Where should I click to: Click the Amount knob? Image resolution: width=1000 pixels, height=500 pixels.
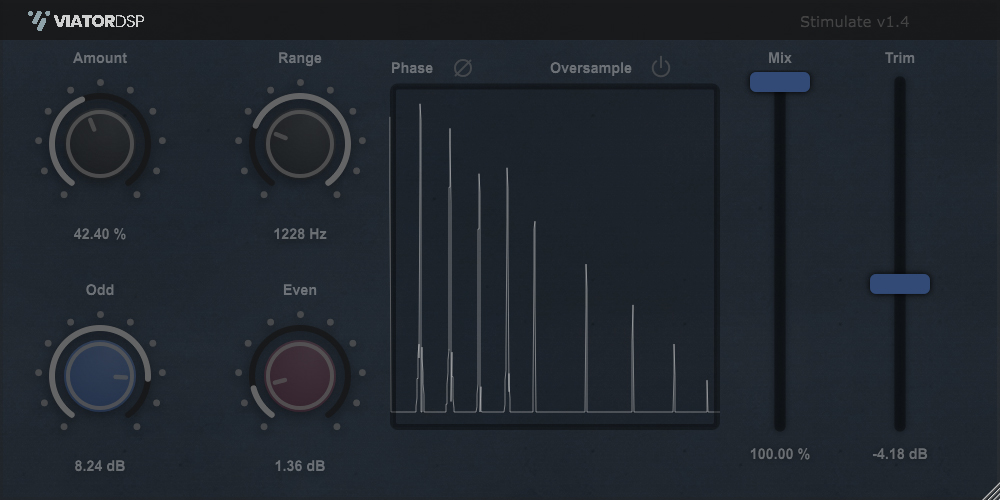point(100,143)
